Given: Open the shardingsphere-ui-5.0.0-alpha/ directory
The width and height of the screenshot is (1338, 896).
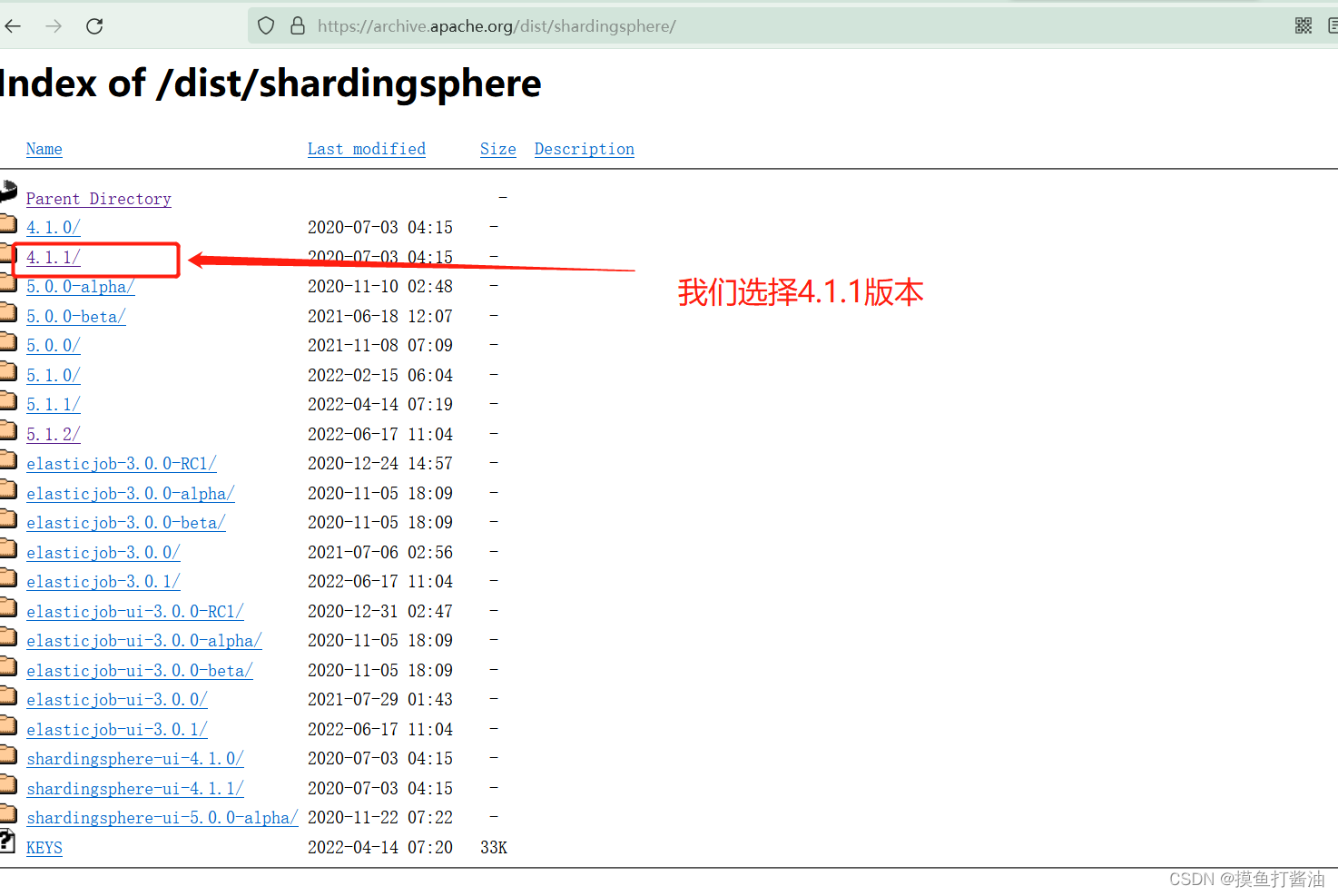Looking at the screenshot, I should tap(162, 818).
